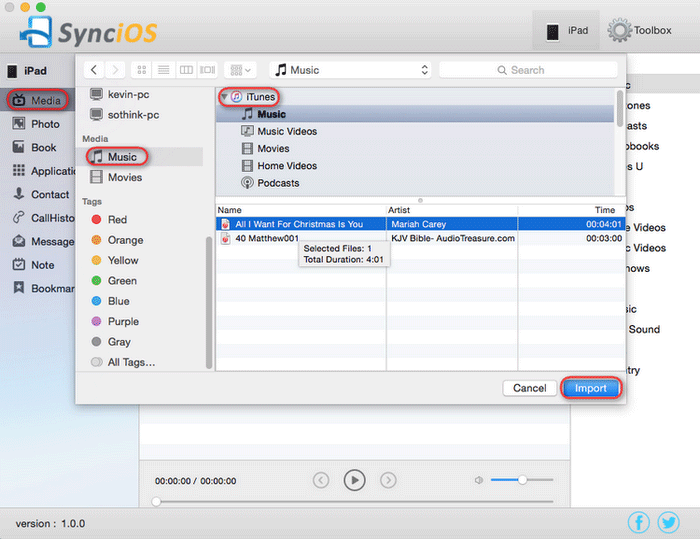Skip to previous track in player
The height and width of the screenshot is (539, 700).
coord(321,480)
